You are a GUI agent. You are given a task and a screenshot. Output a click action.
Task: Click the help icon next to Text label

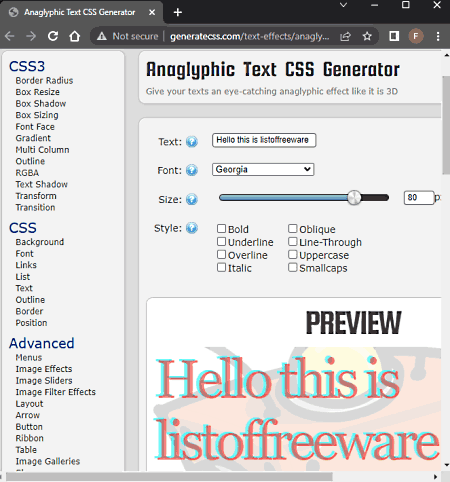coord(192,142)
